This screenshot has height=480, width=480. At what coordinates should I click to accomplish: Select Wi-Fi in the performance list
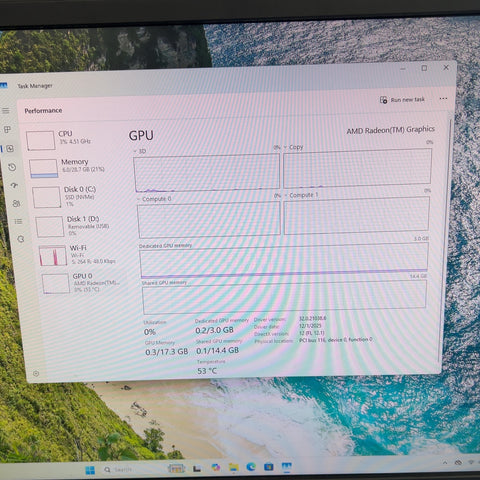point(82,255)
